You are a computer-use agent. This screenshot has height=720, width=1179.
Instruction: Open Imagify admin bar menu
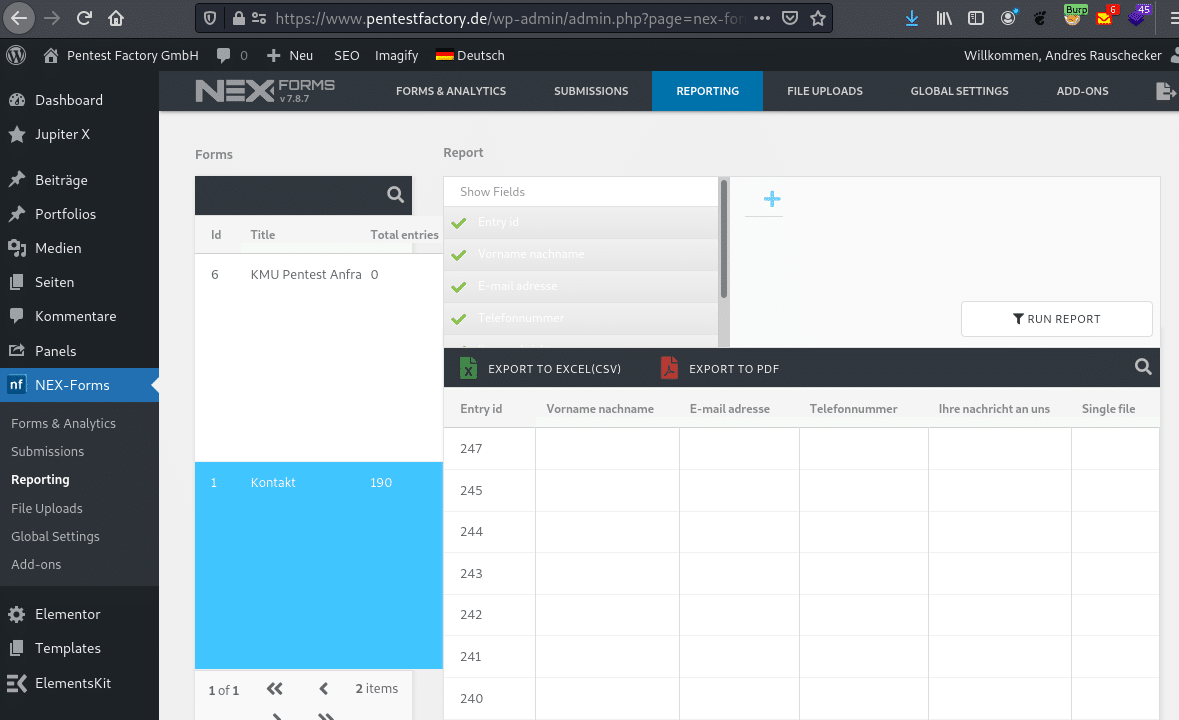coord(396,56)
